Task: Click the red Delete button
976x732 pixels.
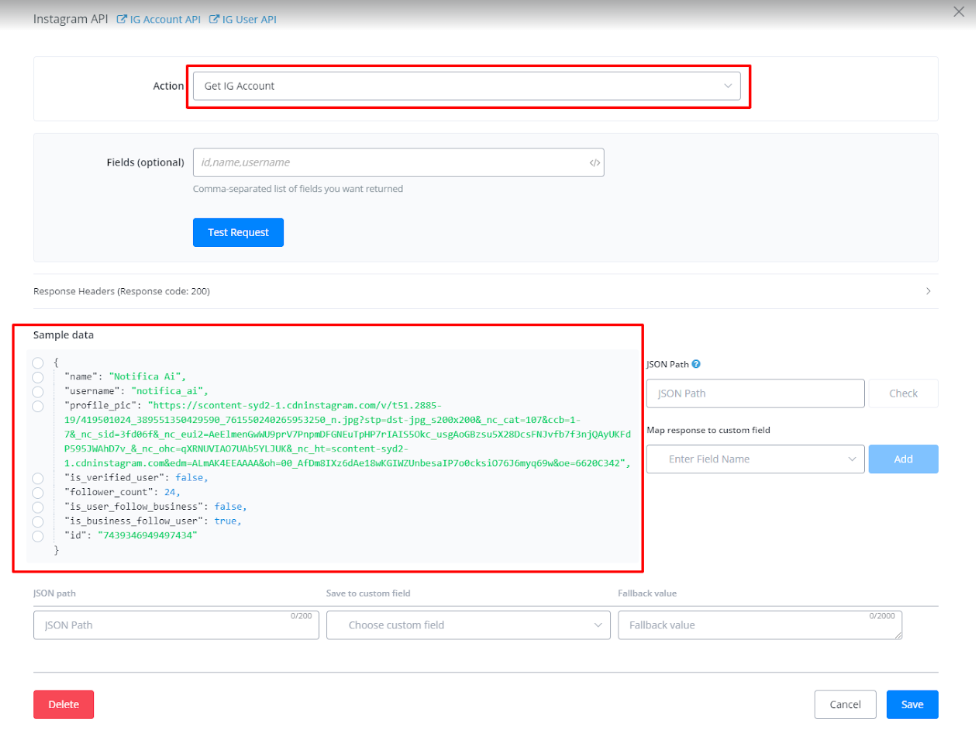Action: (x=63, y=704)
